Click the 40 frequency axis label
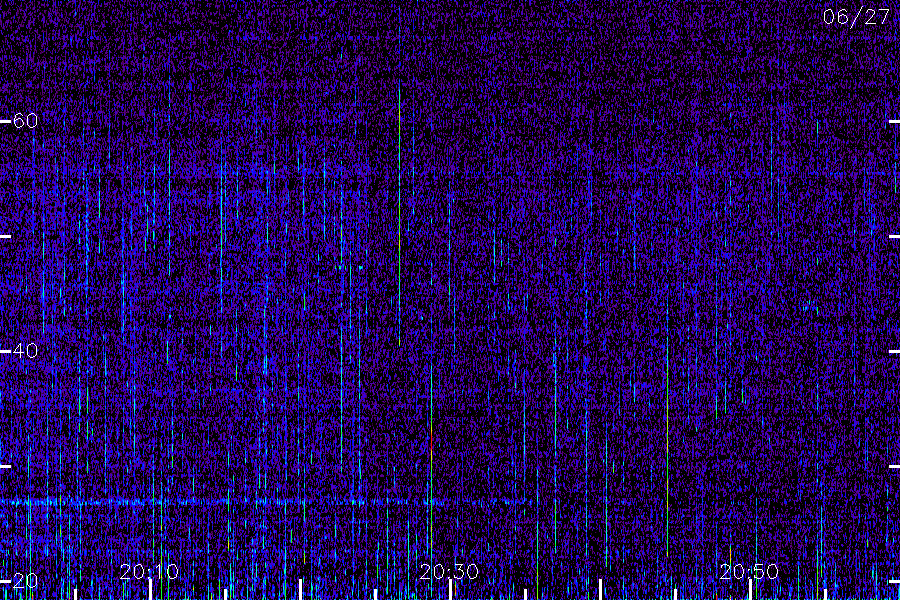Image resolution: width=900 pixels, height=600 pixels. tap(25, 350)
